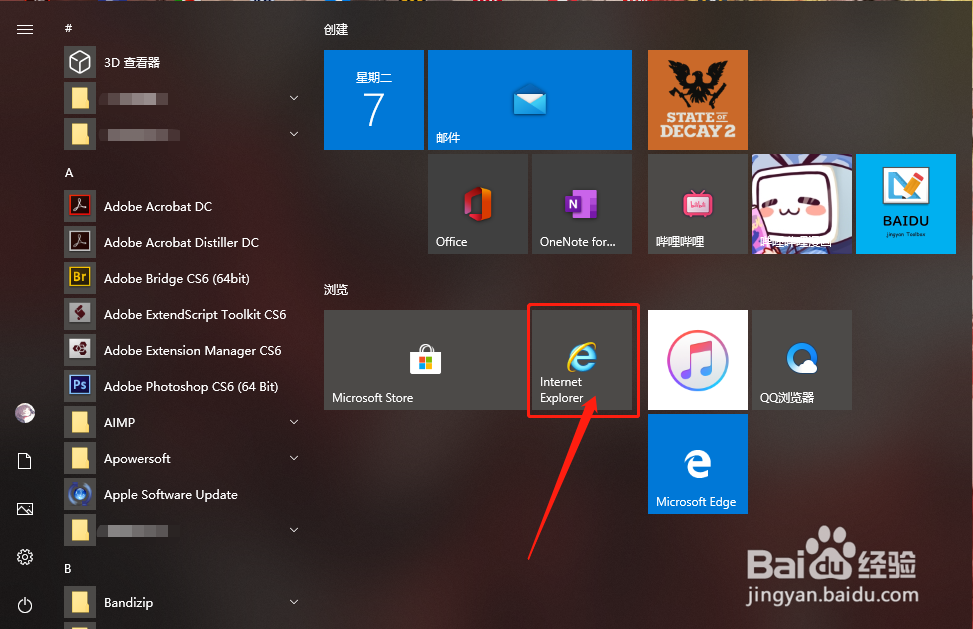Viewport: 973px width, 629px height.
Task: Open Apple Software Update
Action: pyautogui.click(x=182, y=494)
